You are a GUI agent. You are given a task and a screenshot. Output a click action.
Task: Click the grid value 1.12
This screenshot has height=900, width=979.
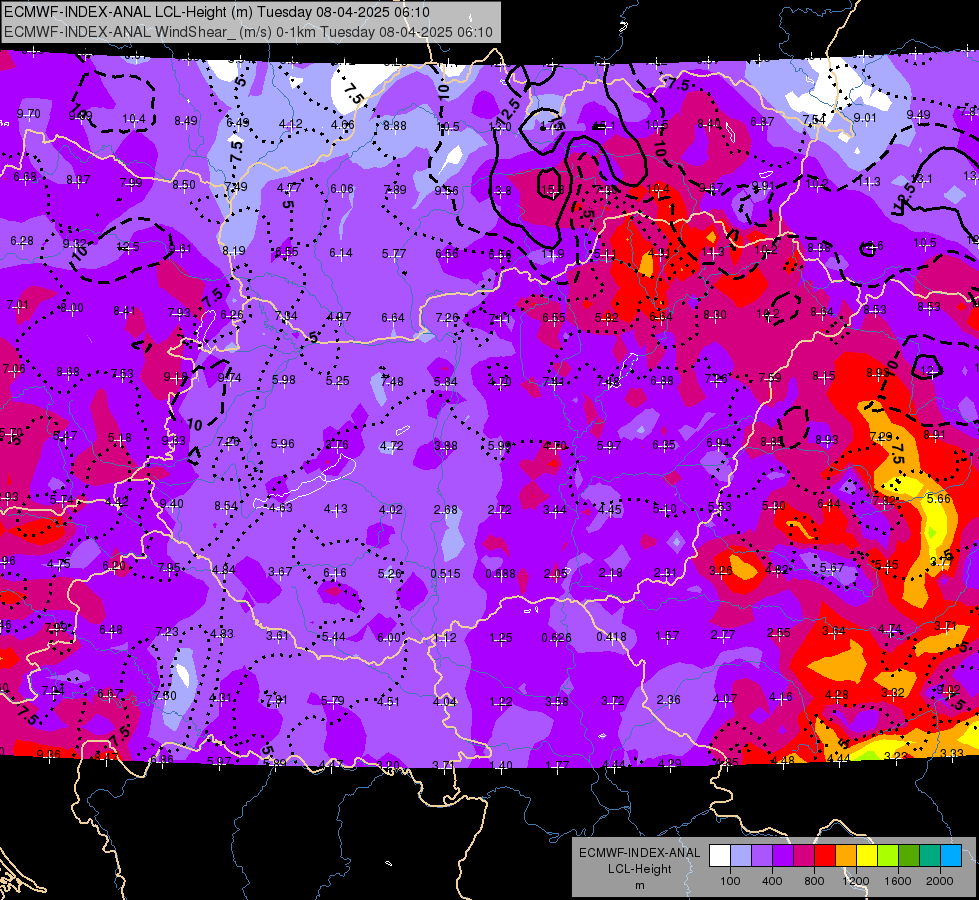coord(445,638)
